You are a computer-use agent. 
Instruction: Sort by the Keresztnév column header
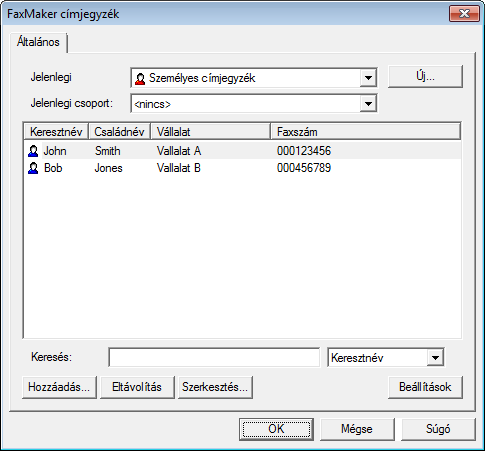click(56, 132)
